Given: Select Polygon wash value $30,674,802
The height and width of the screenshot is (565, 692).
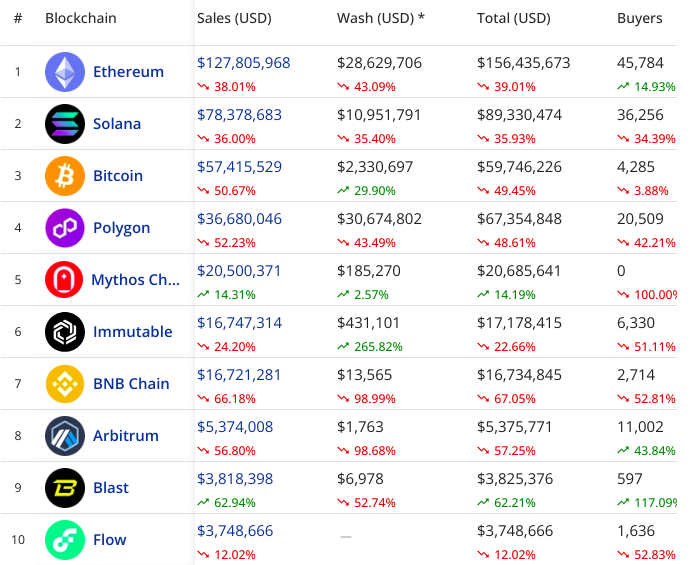Looking at the screenshot, I should [x=379, y=219].
